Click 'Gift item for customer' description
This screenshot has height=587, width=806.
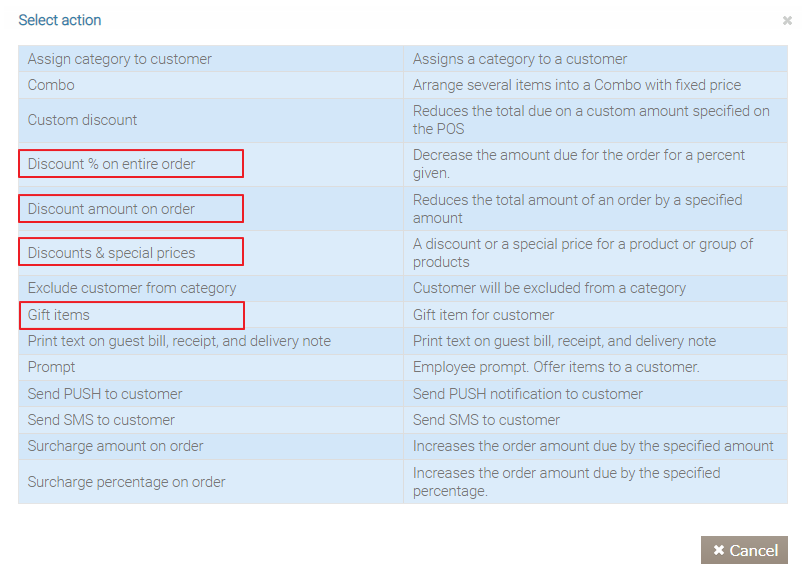[484, 315]
